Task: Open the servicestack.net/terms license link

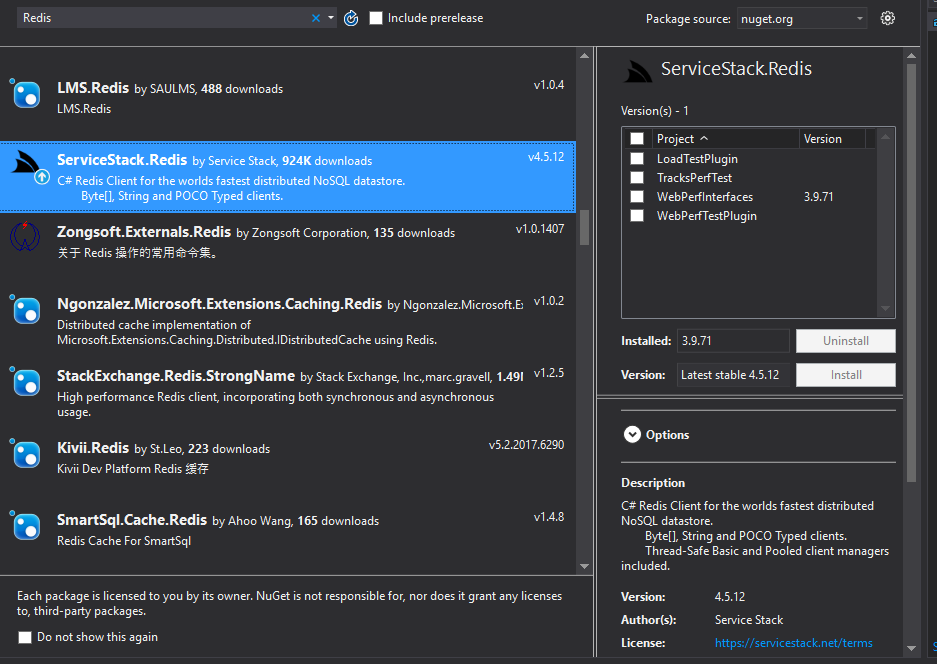Action: [x=794, y=643]
